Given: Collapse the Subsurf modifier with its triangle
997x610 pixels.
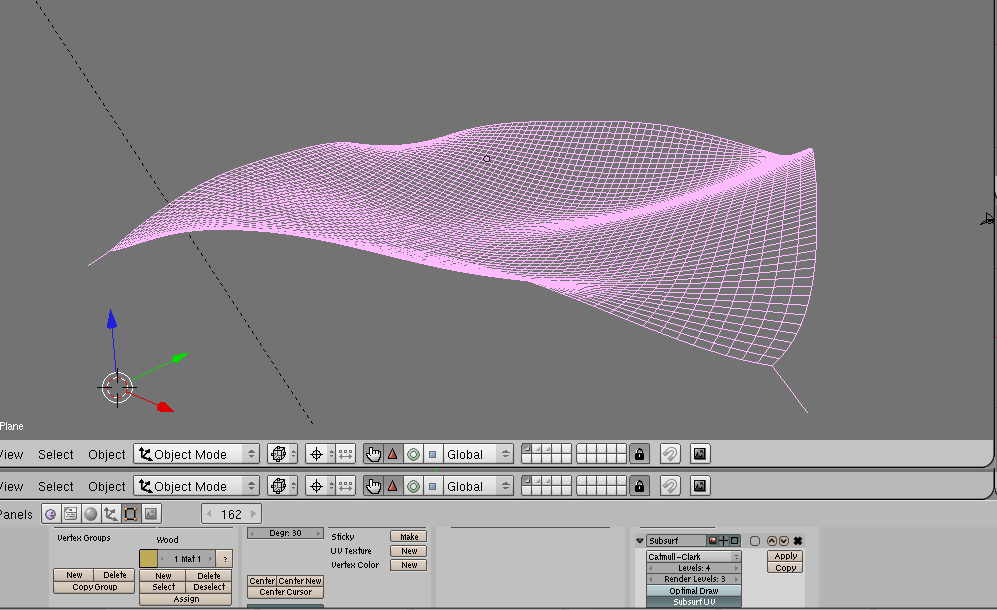Looking at the screenshot, I should click(640, 541).
